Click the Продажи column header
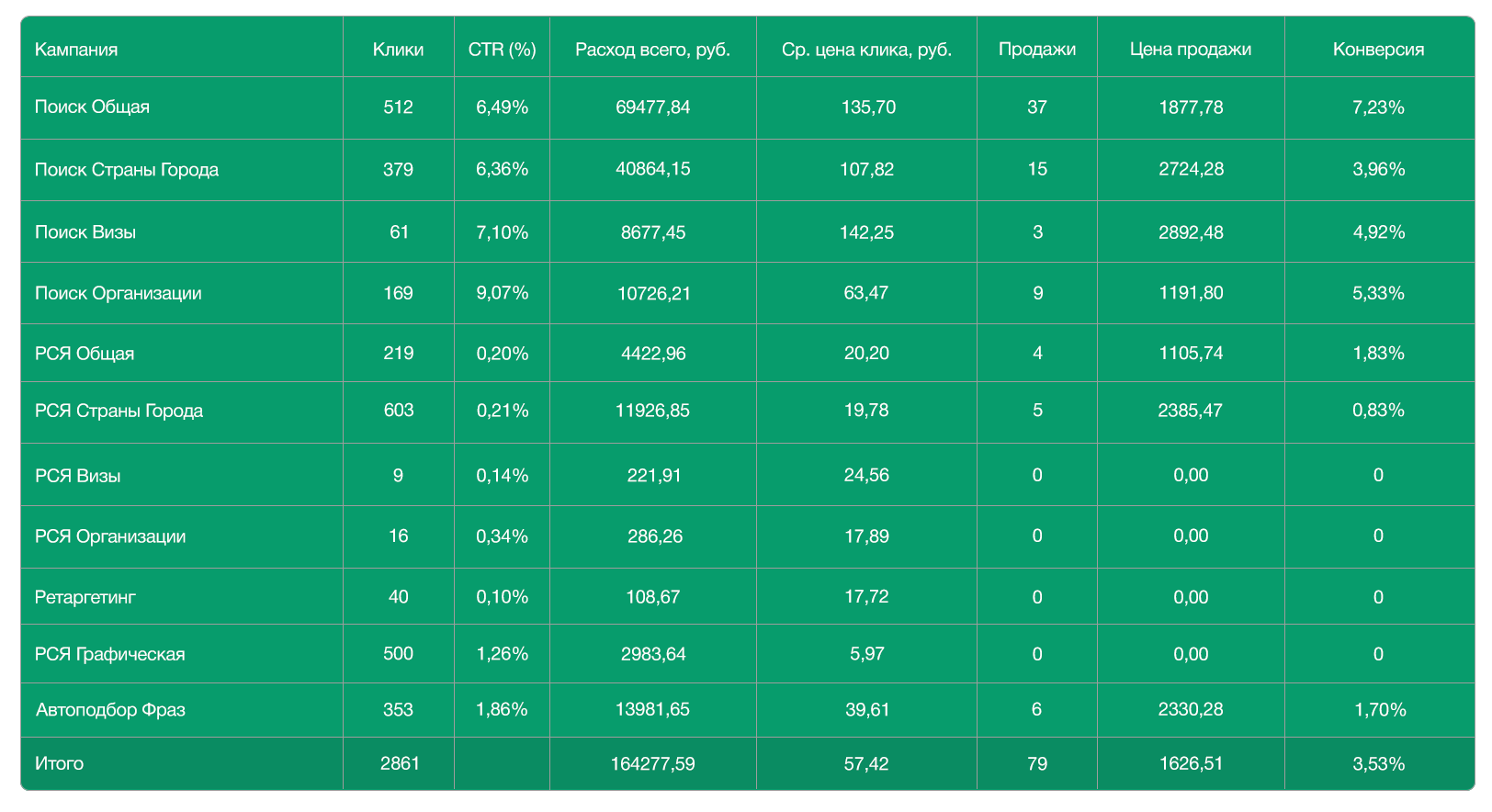Viewport: 1492px width, 812px height. [1036, 50]
